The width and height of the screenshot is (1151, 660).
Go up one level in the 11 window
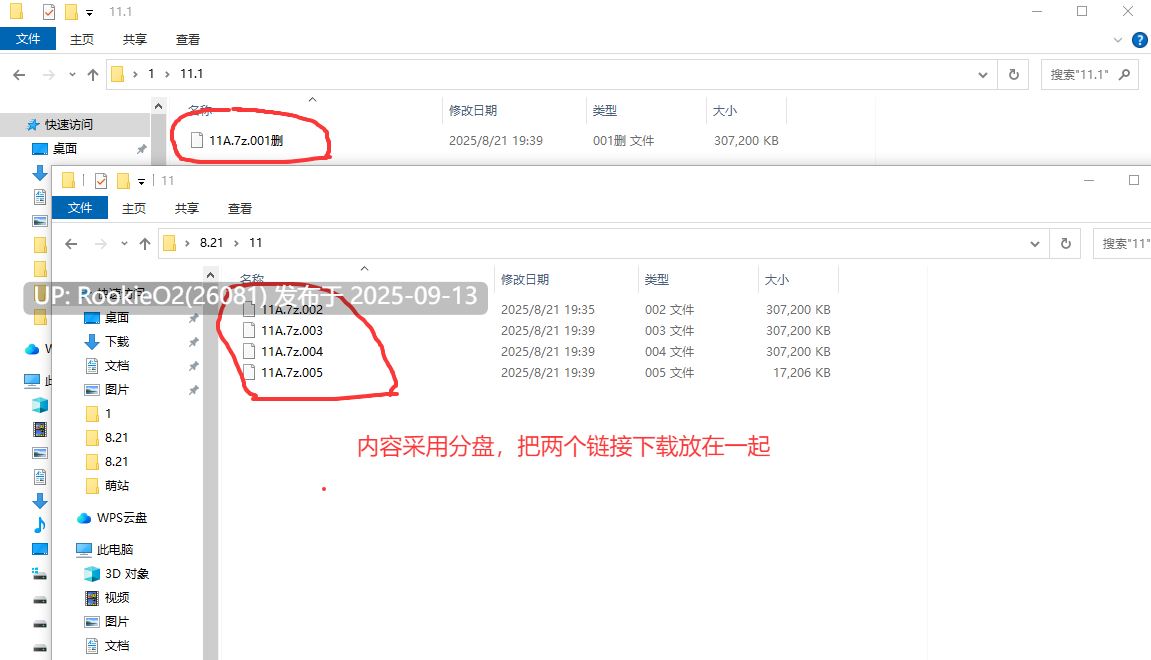pos(145,243)
